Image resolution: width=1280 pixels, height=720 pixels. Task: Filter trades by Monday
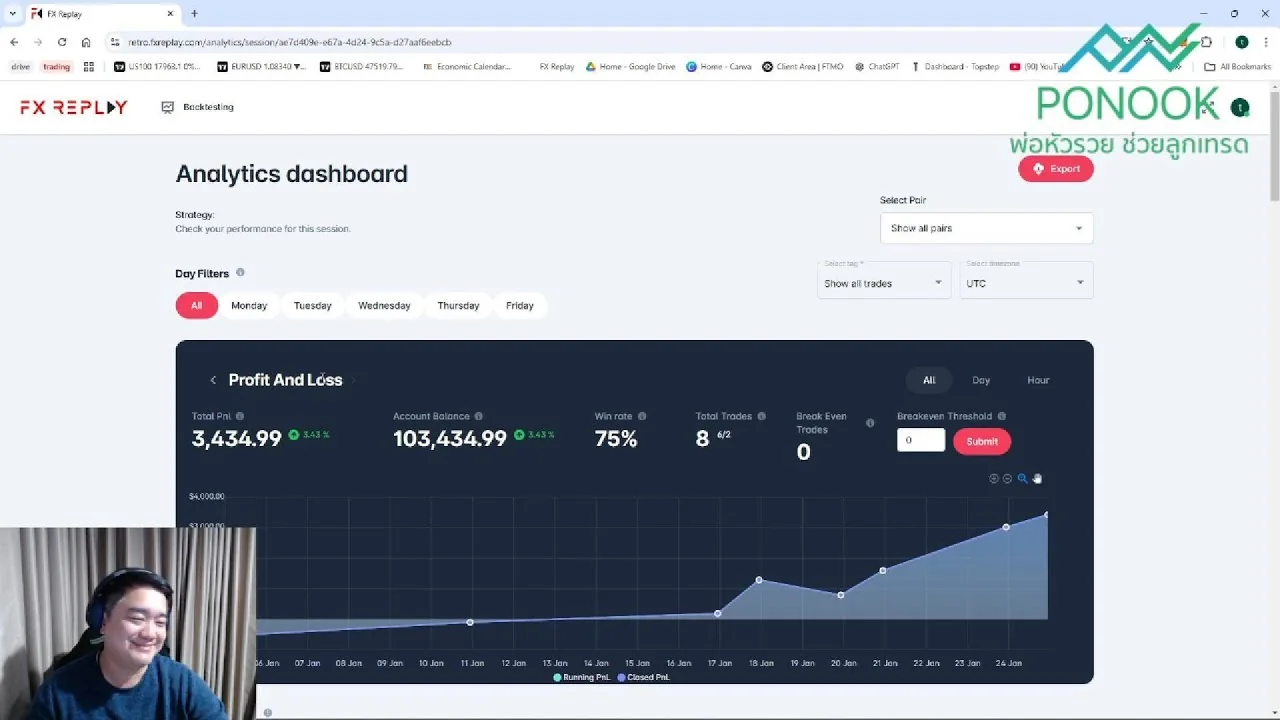point(249,305)
